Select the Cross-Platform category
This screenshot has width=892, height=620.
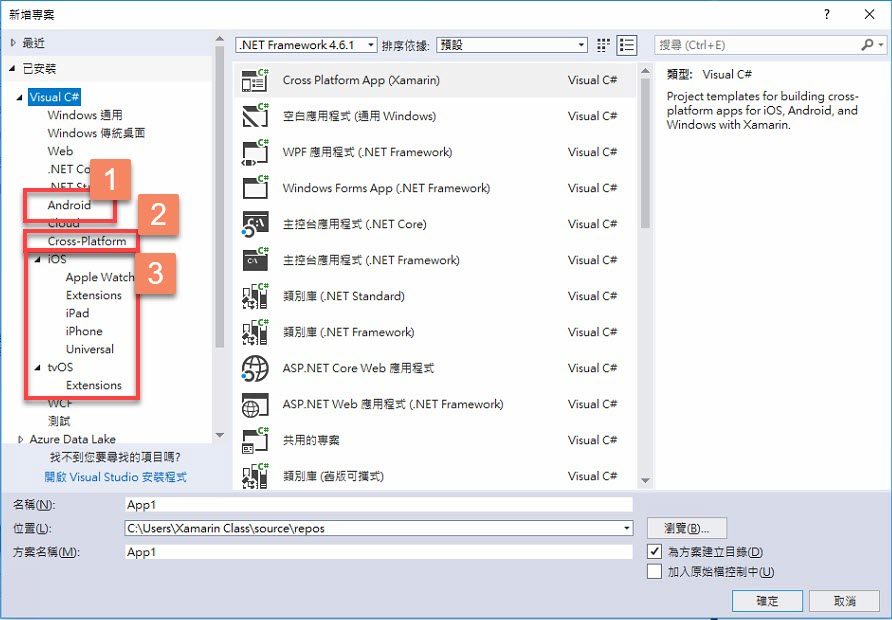pyautogui.click(x=87, y=241)
